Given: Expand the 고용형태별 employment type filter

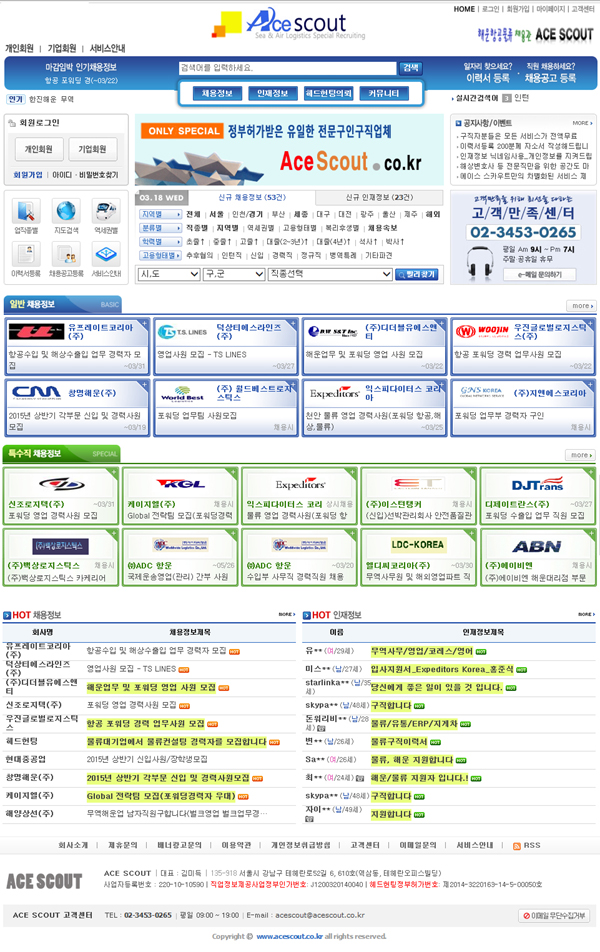Looking at the screenshot, I should point(160,256).
